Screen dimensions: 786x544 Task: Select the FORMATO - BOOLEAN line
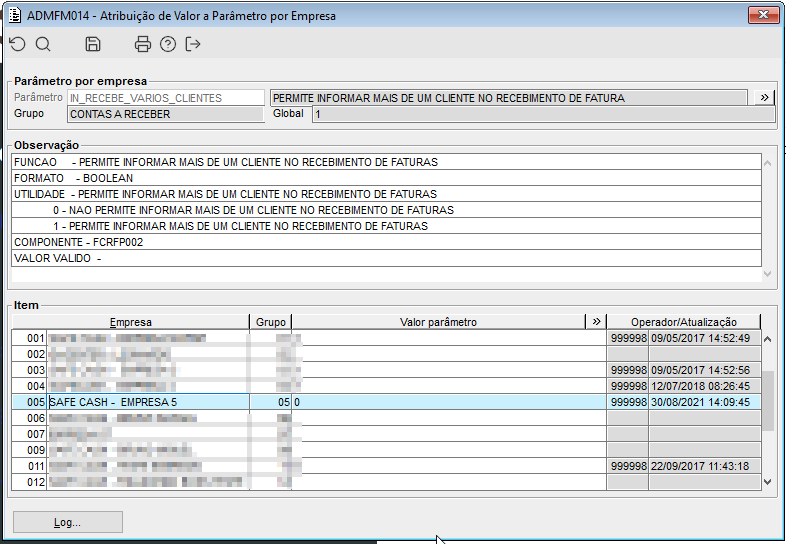pos(386,178)
